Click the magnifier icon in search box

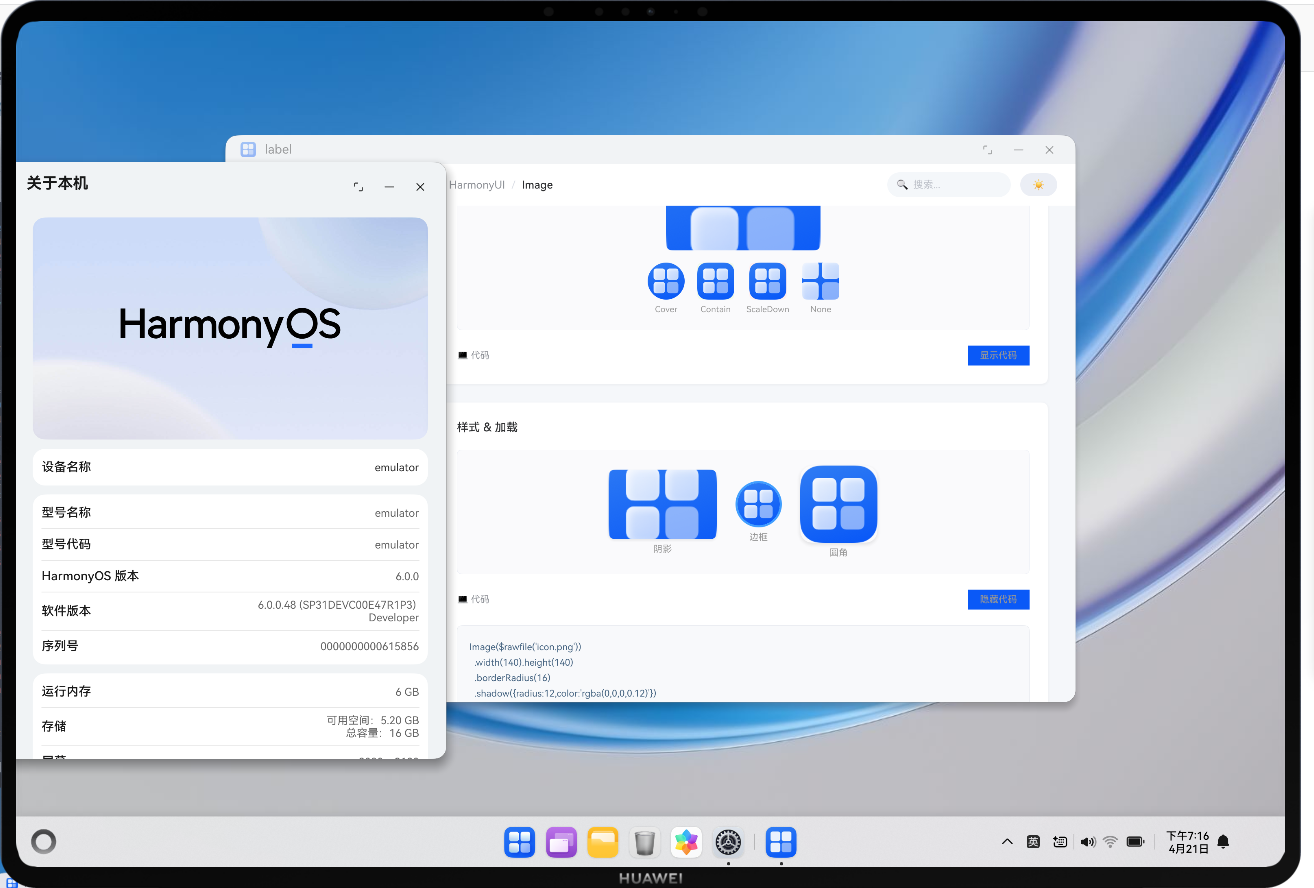[x=902, y=185]
